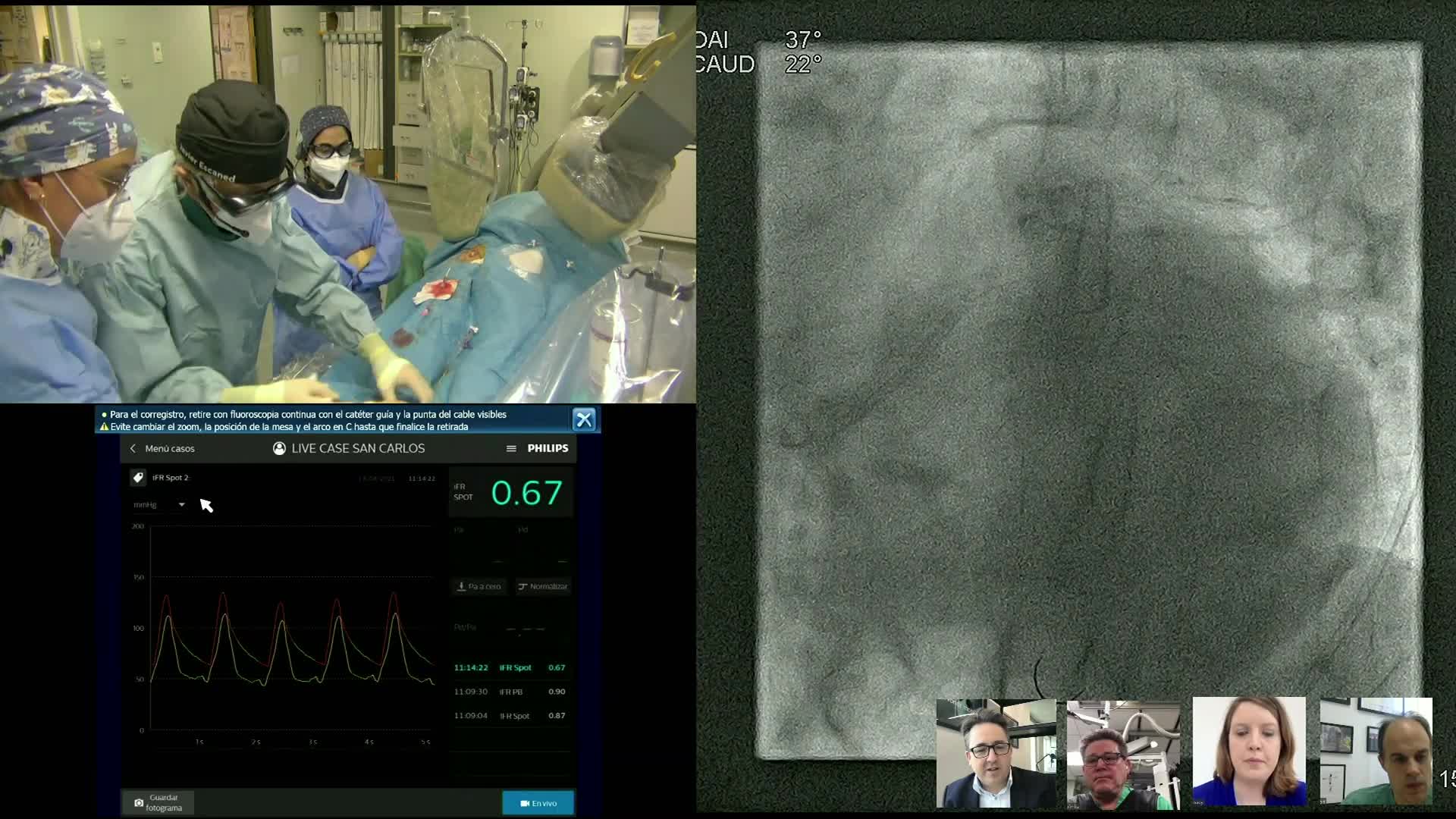
Task: Click the Pa a cero button
Action: (479, 586)
